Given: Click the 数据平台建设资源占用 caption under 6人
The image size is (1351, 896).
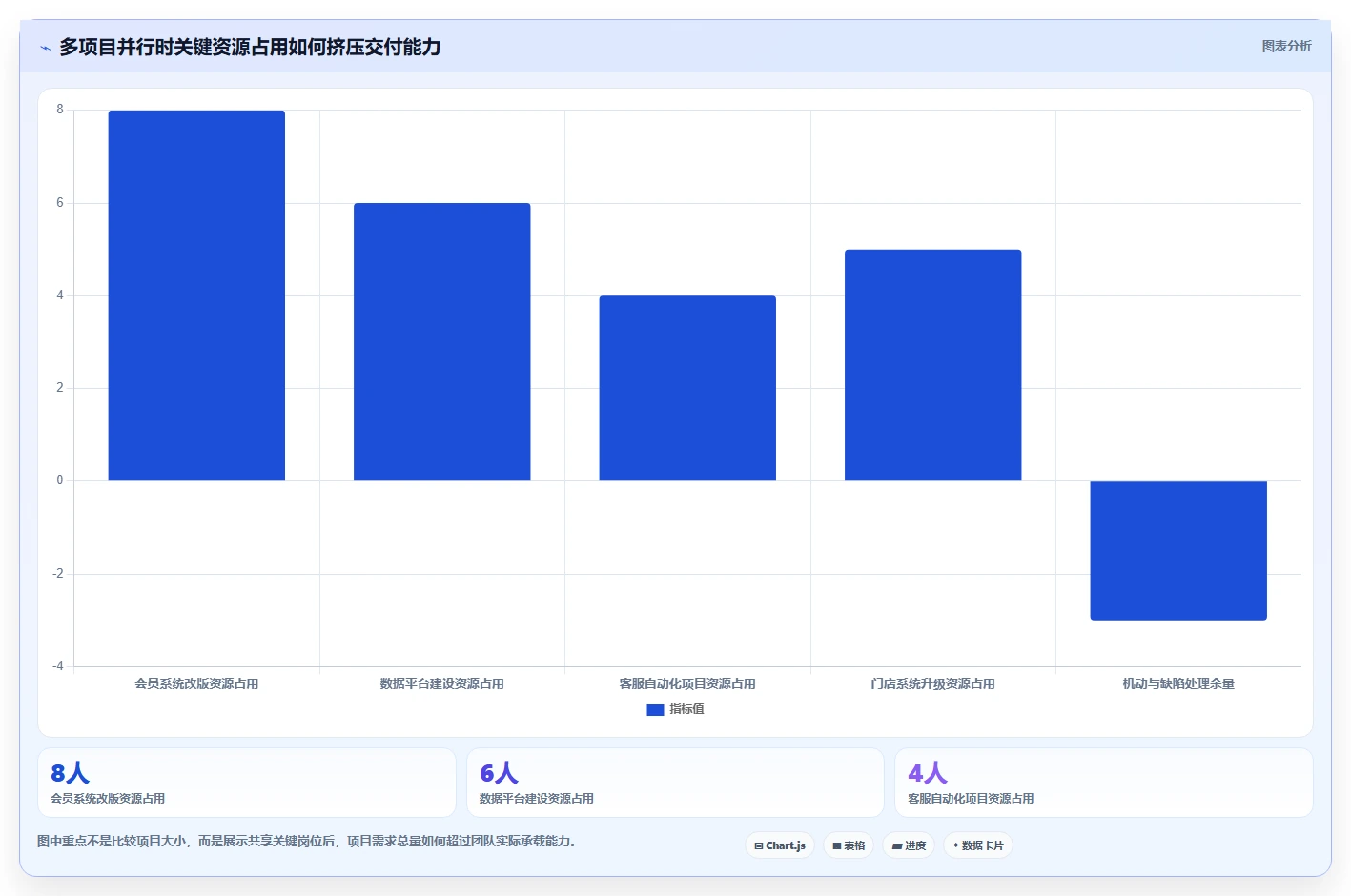Looking at the screenshot, I should coord(537,799).
